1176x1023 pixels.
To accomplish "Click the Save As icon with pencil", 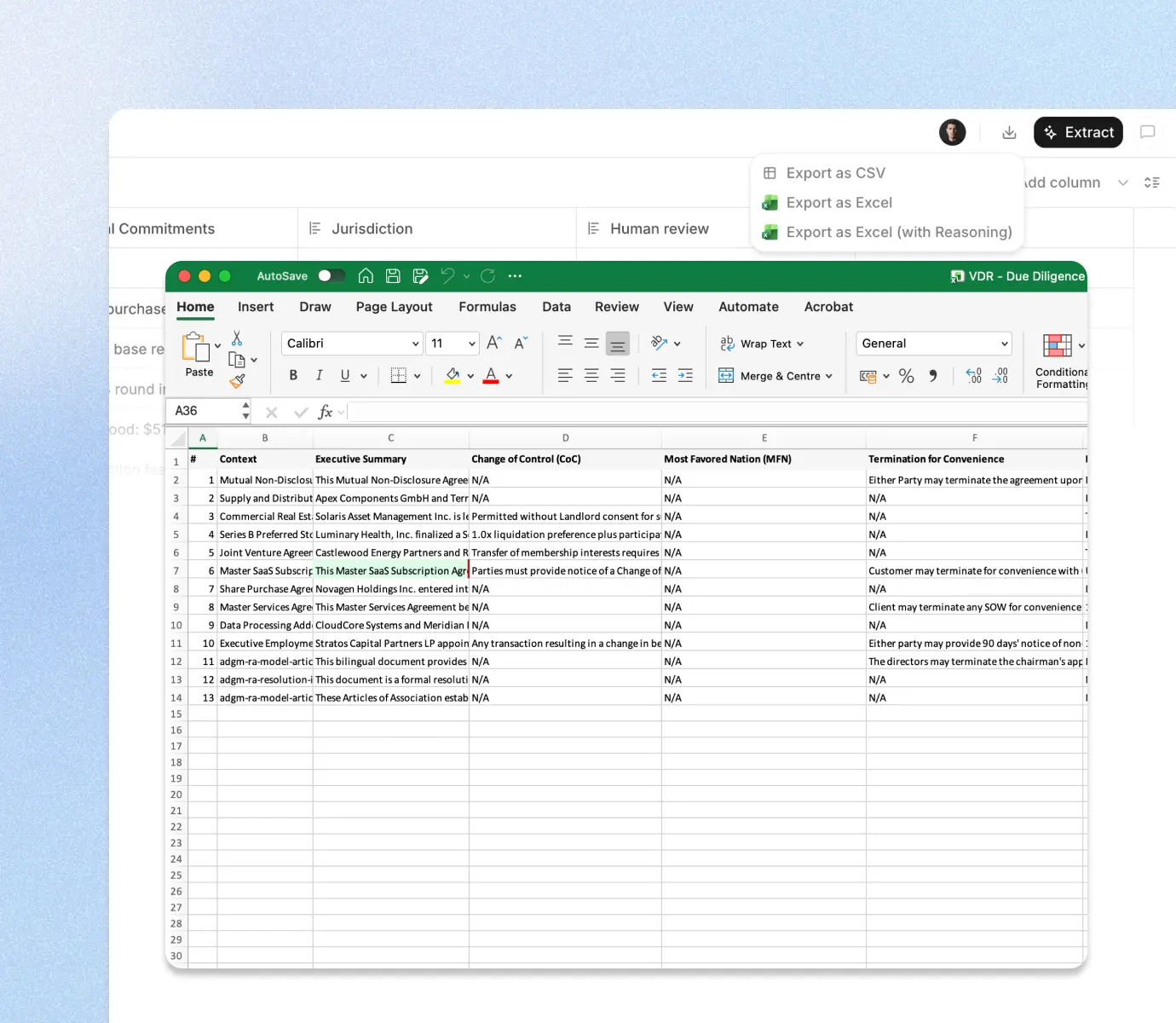I will coord(420,275).
